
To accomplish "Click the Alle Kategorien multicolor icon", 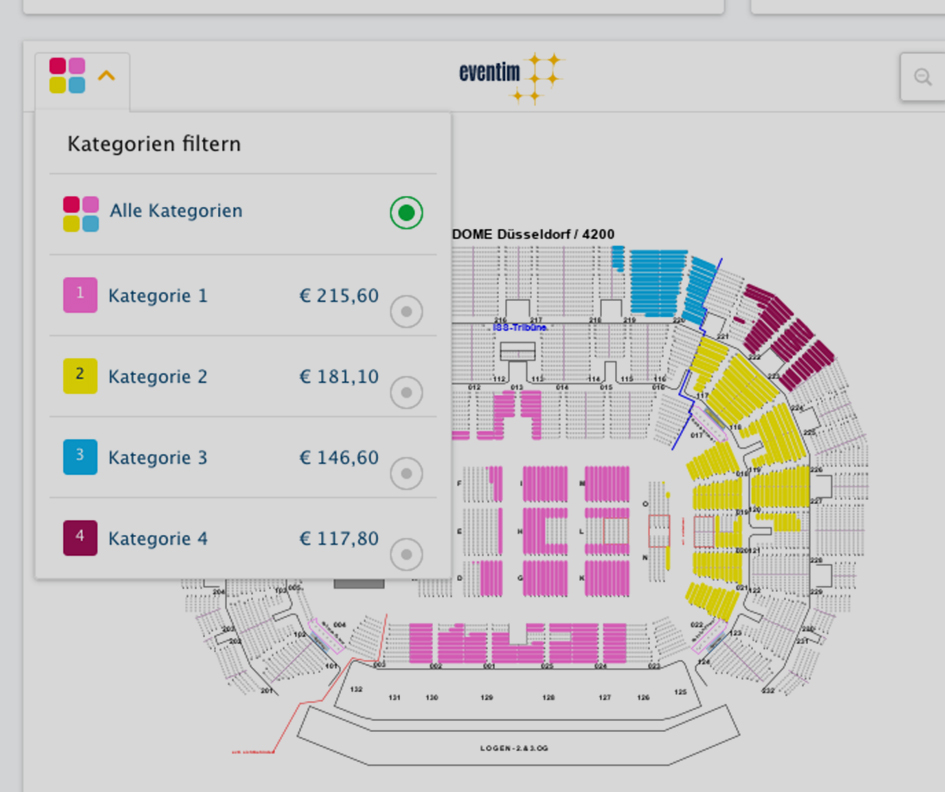I will pos(81,214).
